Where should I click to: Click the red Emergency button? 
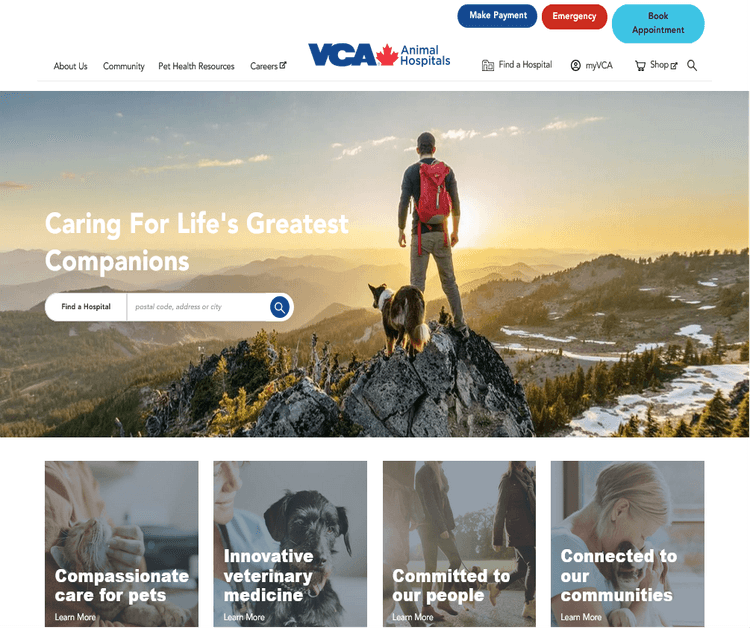click(574, 16)
